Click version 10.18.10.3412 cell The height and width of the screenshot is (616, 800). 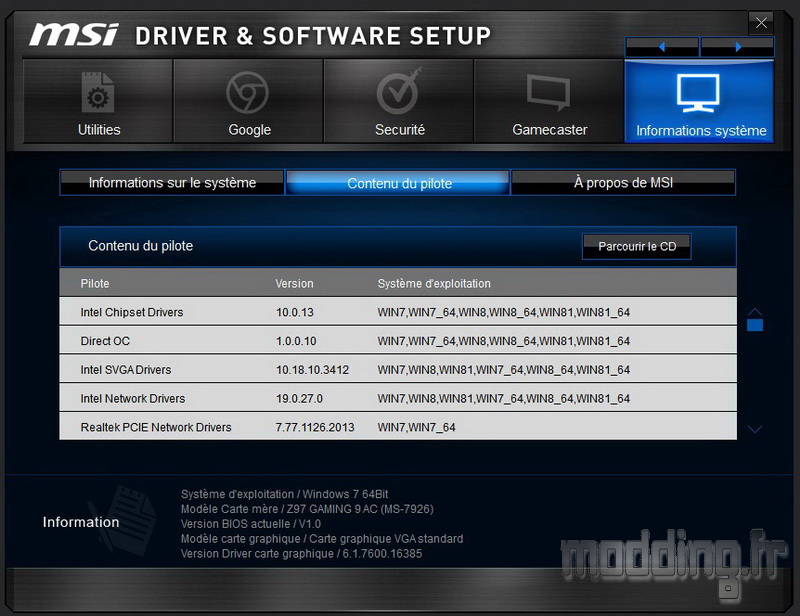[312, 369]
